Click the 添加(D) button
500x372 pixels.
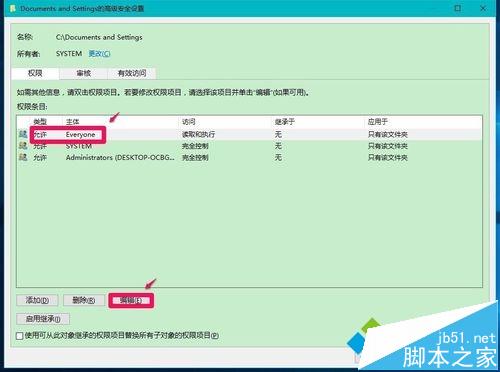pos(37,300)
